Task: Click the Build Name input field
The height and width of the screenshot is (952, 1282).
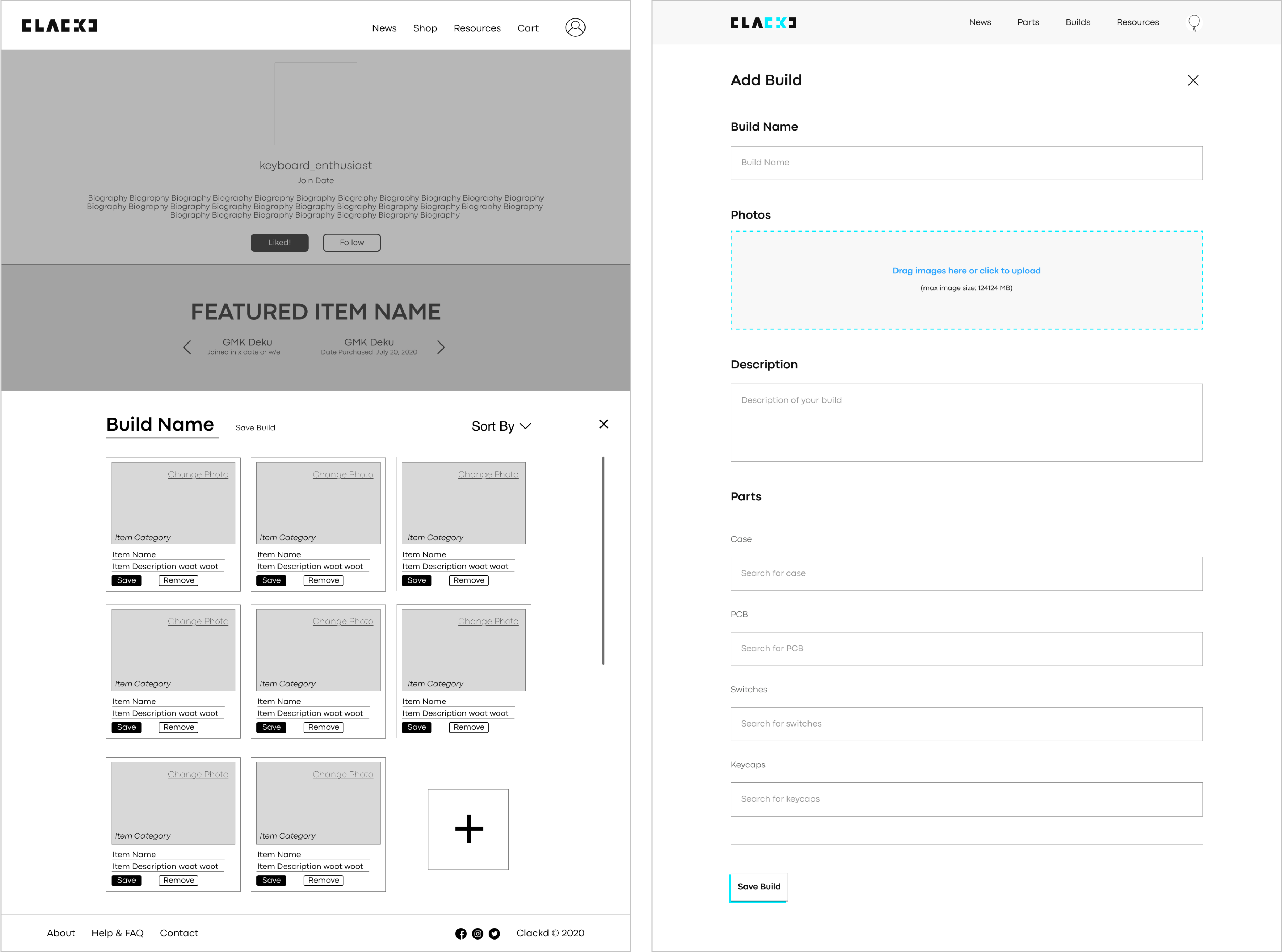Action: tap(966, 162)
